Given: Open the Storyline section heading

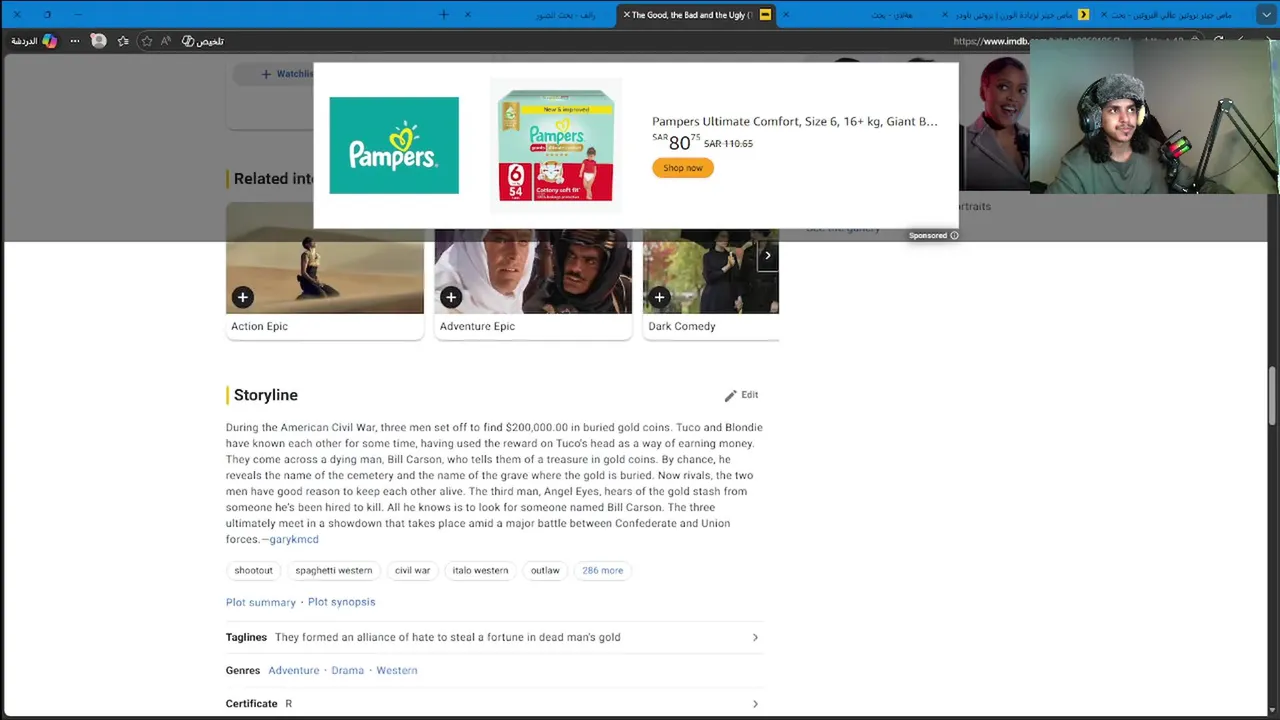Looking at the screenshot, I should coord(266,395).
